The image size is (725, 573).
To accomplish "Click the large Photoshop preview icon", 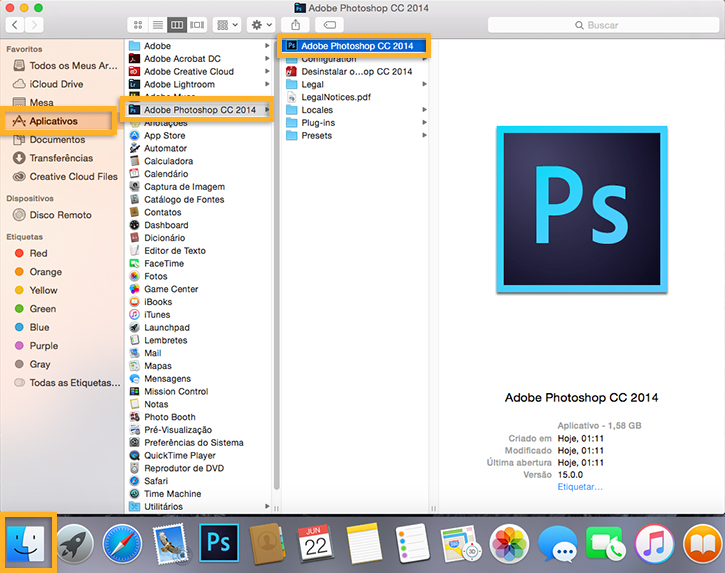I will point(582,209).
